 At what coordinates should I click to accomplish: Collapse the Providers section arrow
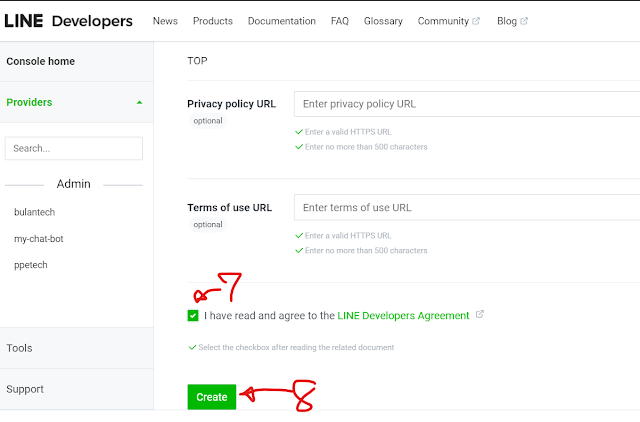140,102
